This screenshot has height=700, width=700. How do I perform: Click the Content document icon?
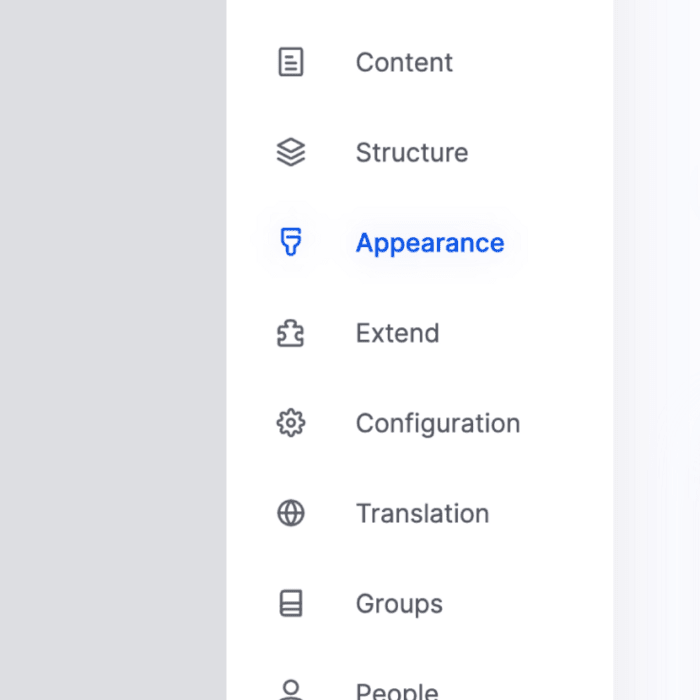click(290, 63)
